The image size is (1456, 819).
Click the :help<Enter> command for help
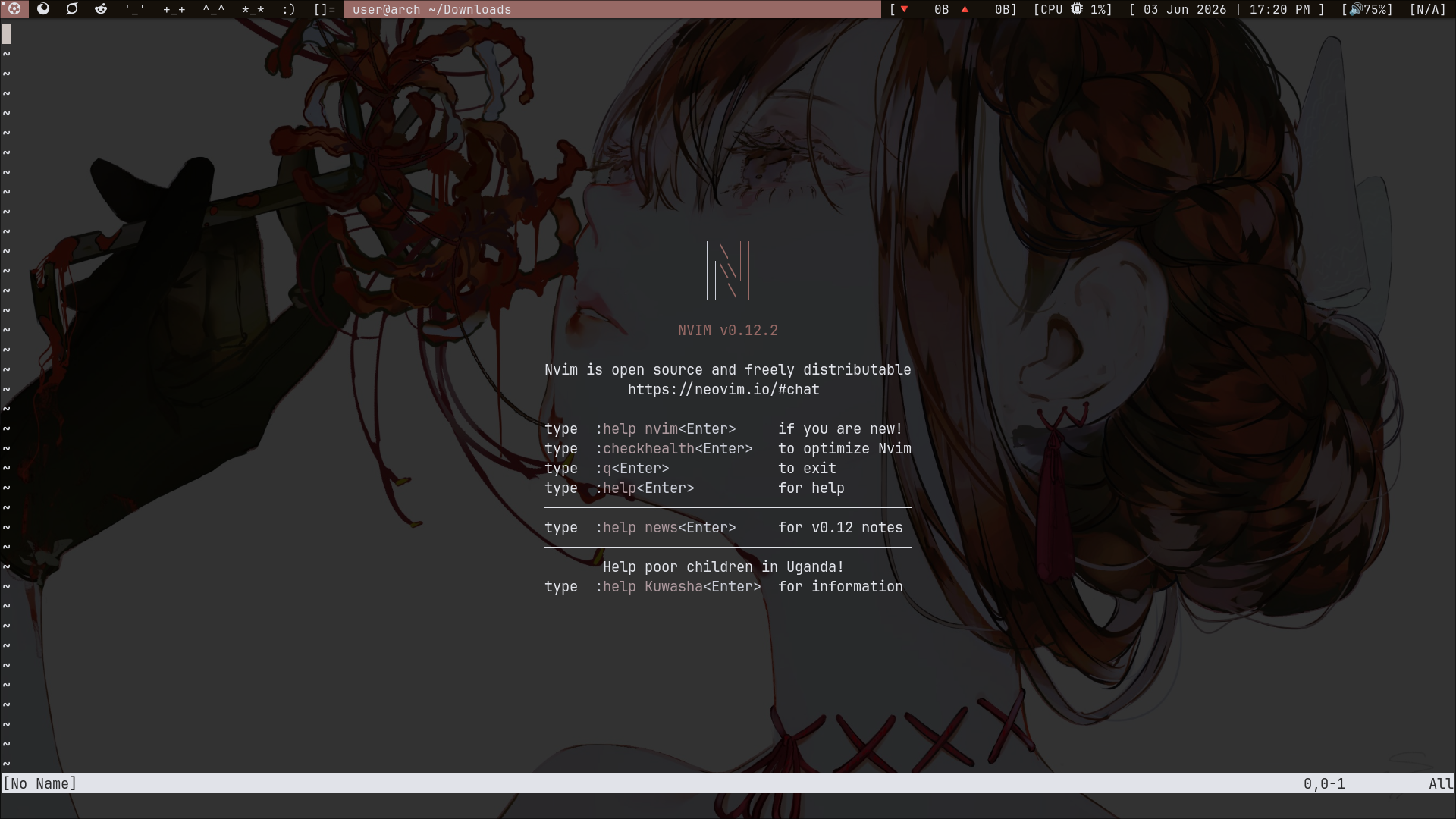pyautogui.click(x=645, y=488)
